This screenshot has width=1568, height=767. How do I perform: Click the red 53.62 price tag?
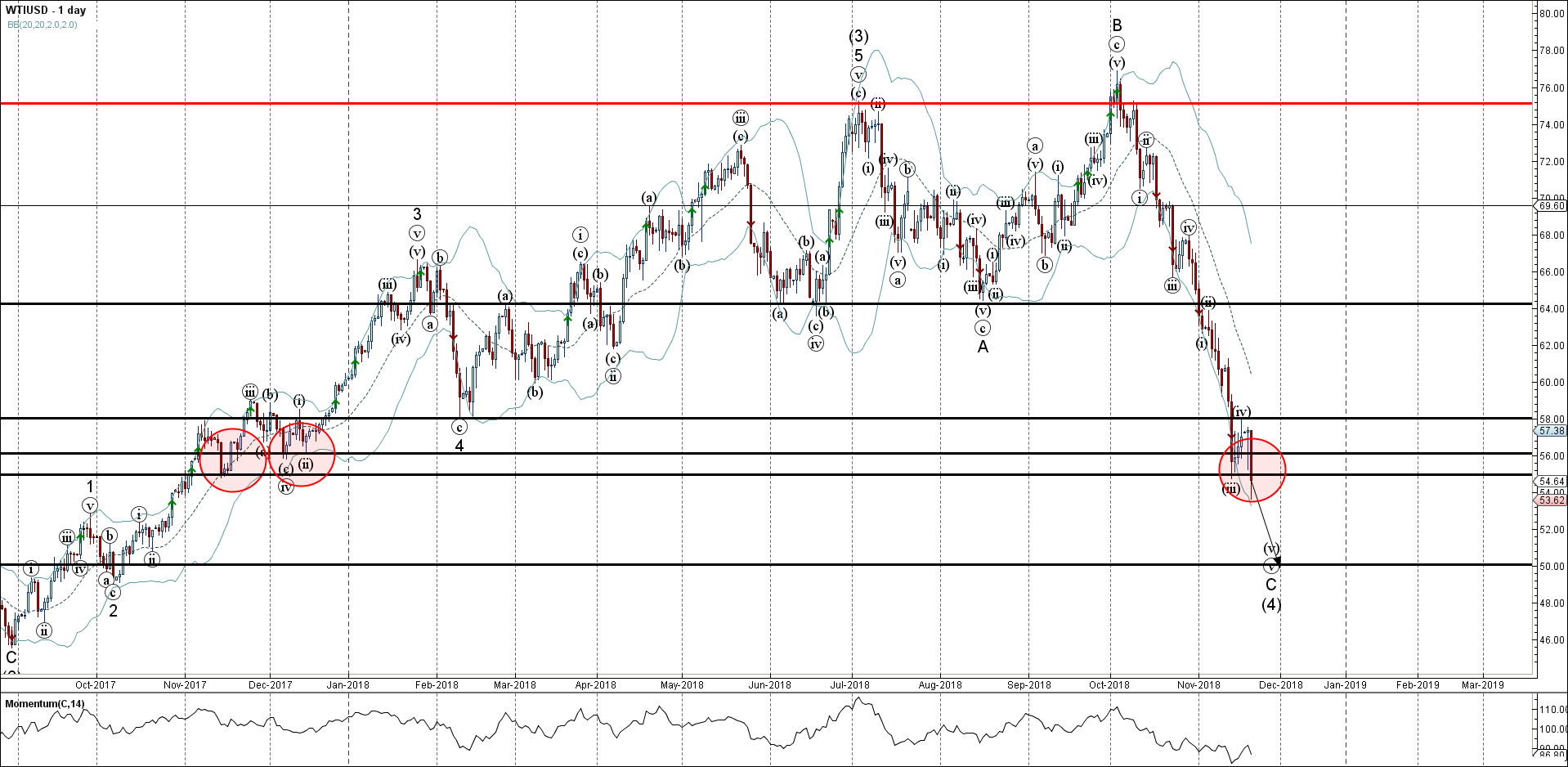tap(1551, 500)
